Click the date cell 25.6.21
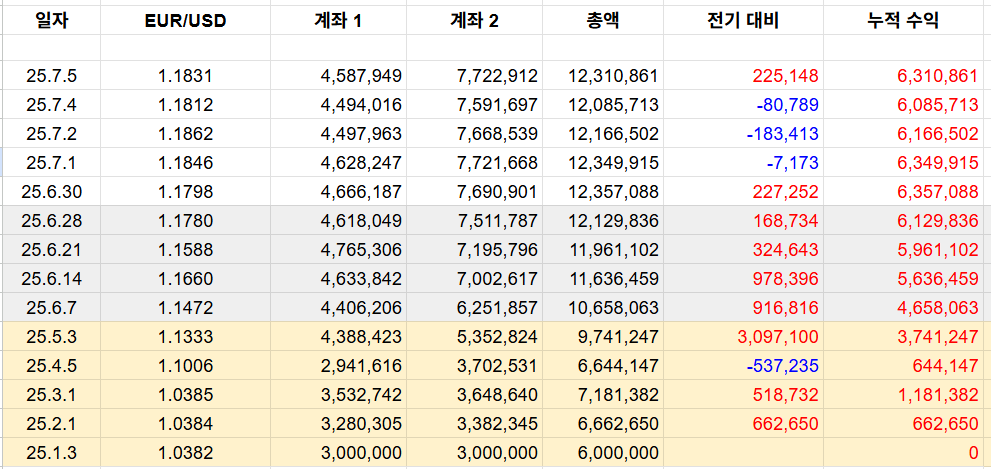This screenshot has height=469, width=991. (51, 250)
